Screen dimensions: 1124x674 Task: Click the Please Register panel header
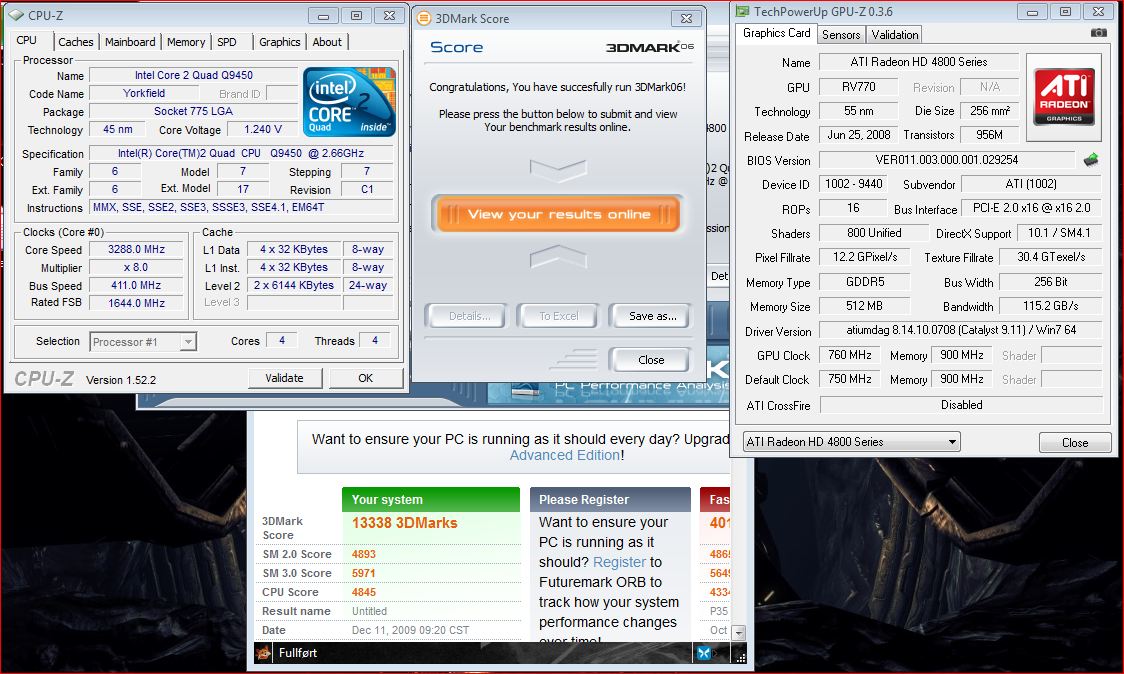610,500
